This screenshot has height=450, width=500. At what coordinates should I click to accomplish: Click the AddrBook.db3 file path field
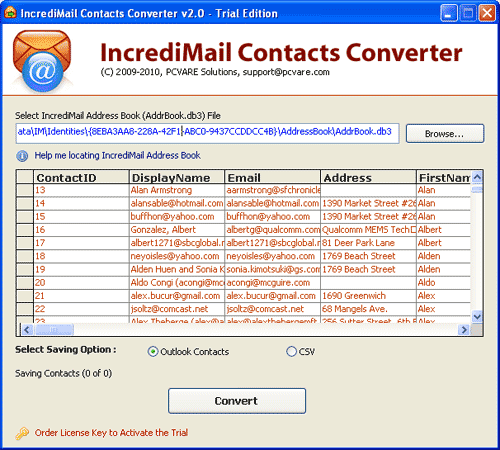pyautogui.click(x=207, y=133)
